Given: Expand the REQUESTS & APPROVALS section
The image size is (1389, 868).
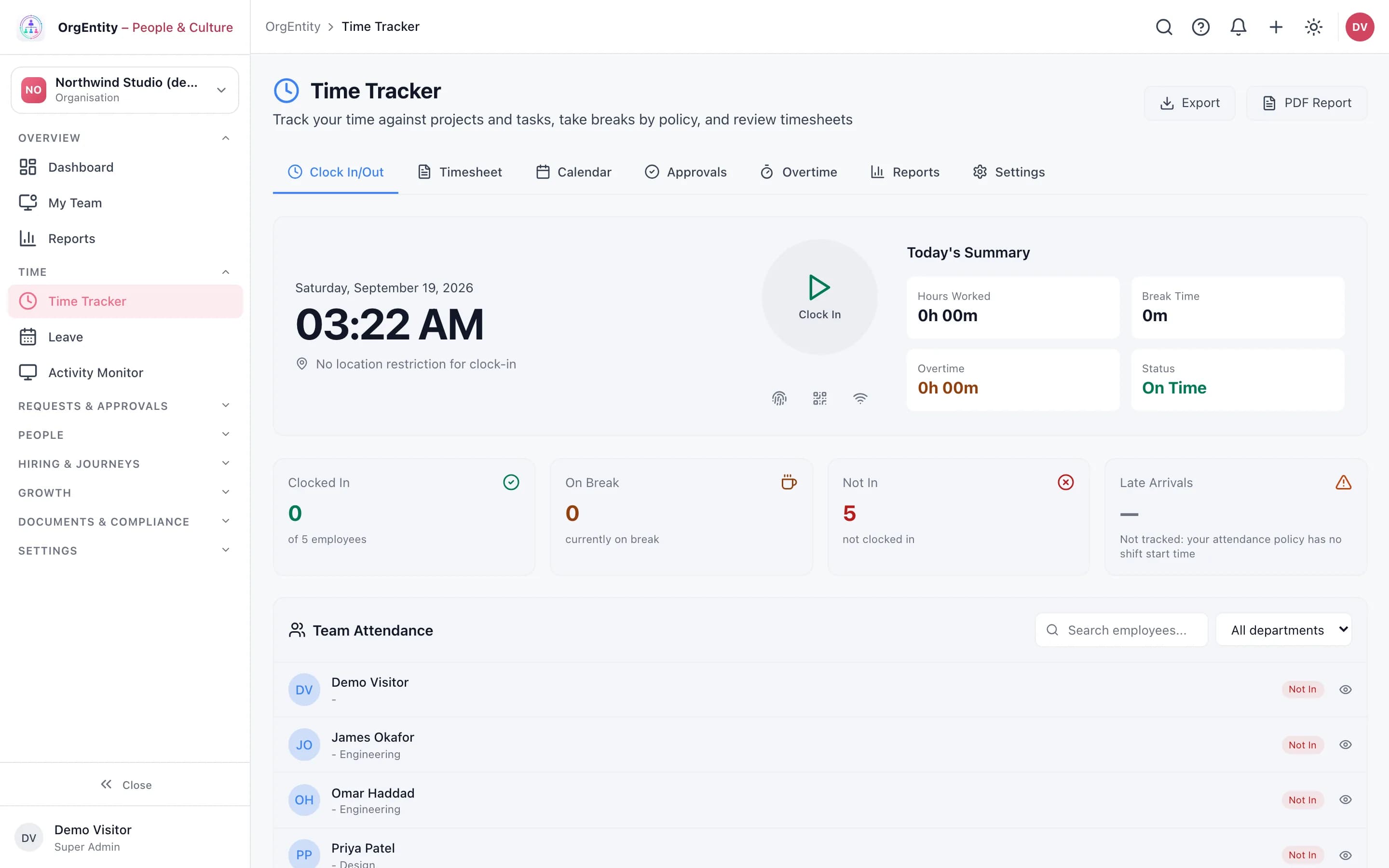Looking at the screenshot, I should (124, 406).
